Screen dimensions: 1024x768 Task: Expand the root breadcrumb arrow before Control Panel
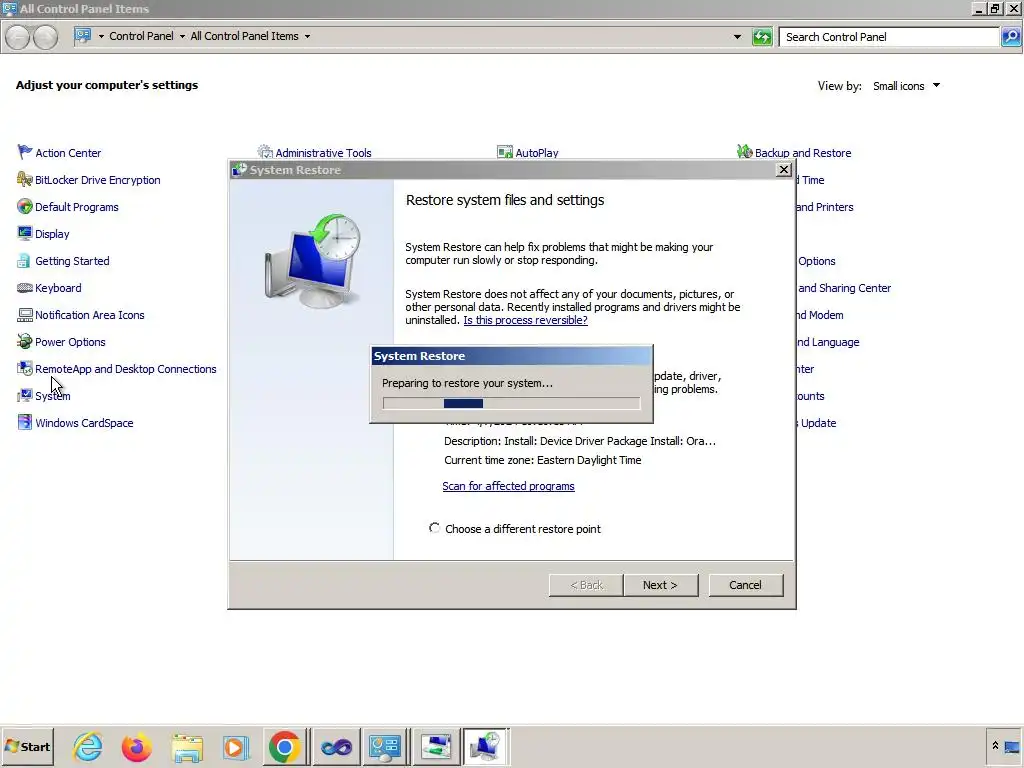[101, 37]
